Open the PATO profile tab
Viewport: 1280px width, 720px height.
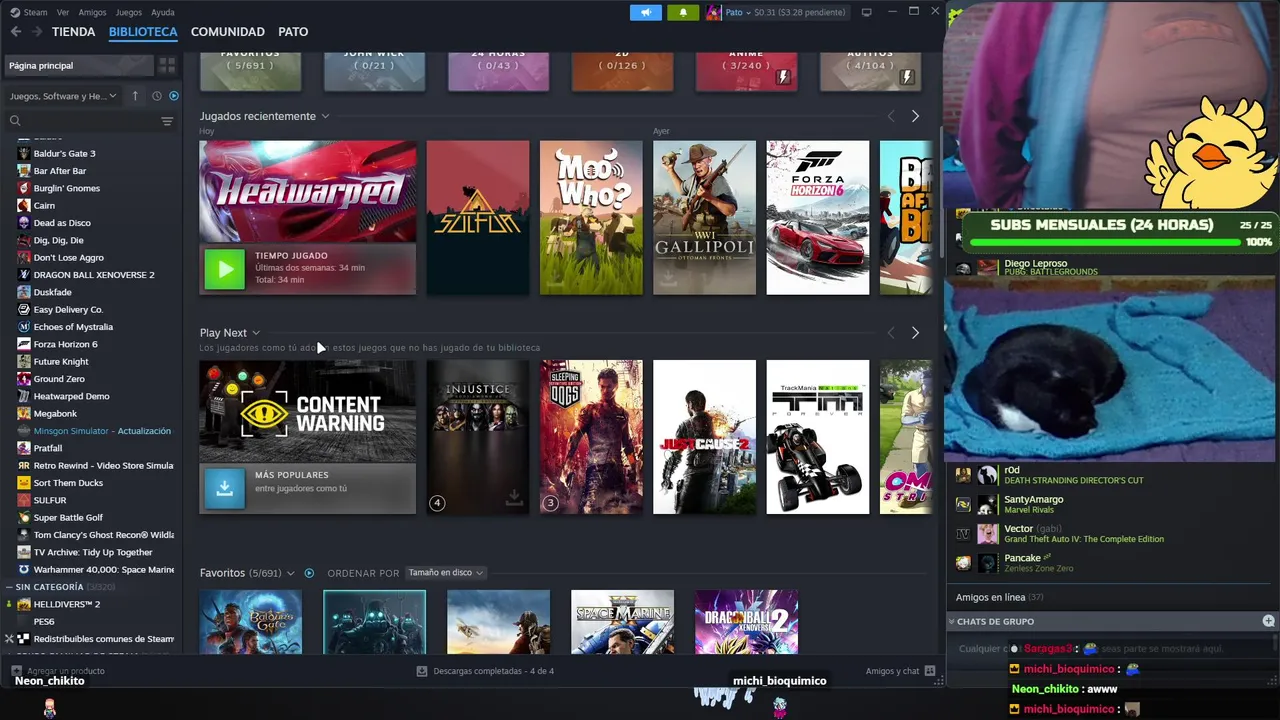tap(293, 32)
